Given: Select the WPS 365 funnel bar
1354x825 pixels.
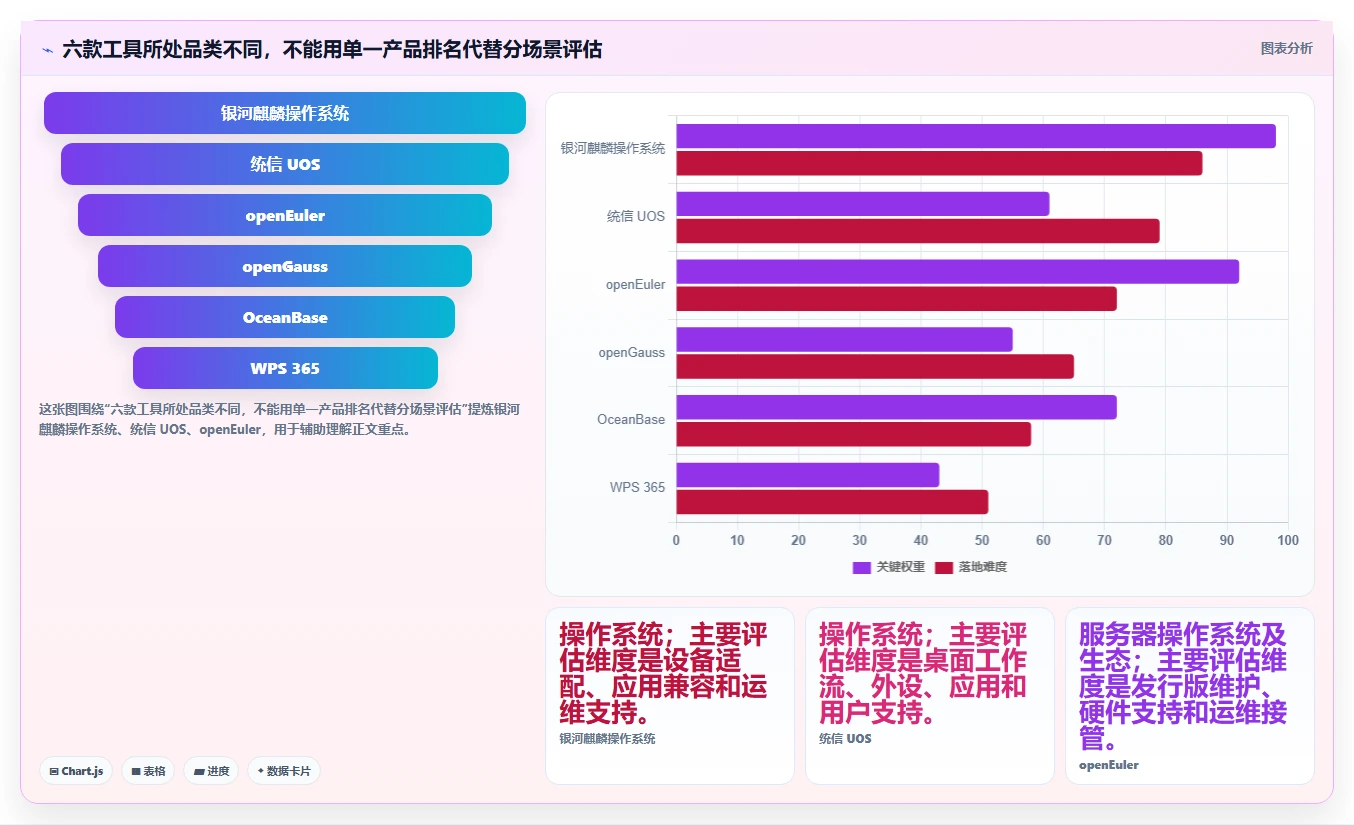Looking at the screenshot, I should coord(285,368).
